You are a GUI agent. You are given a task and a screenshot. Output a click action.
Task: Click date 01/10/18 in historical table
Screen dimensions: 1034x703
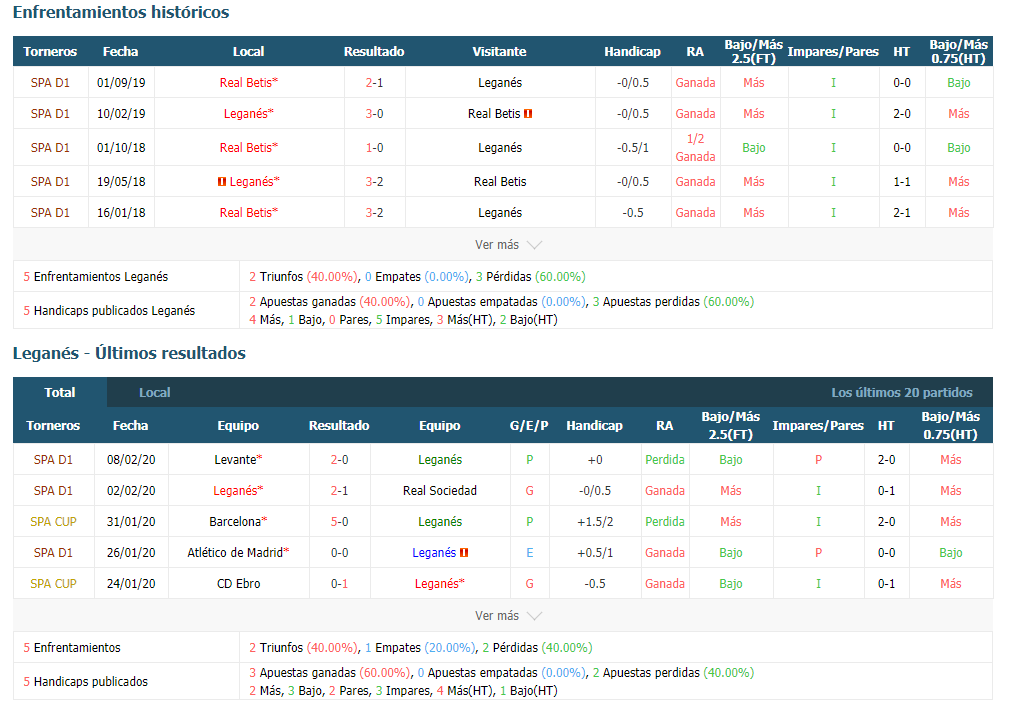[x=121, y=148]
